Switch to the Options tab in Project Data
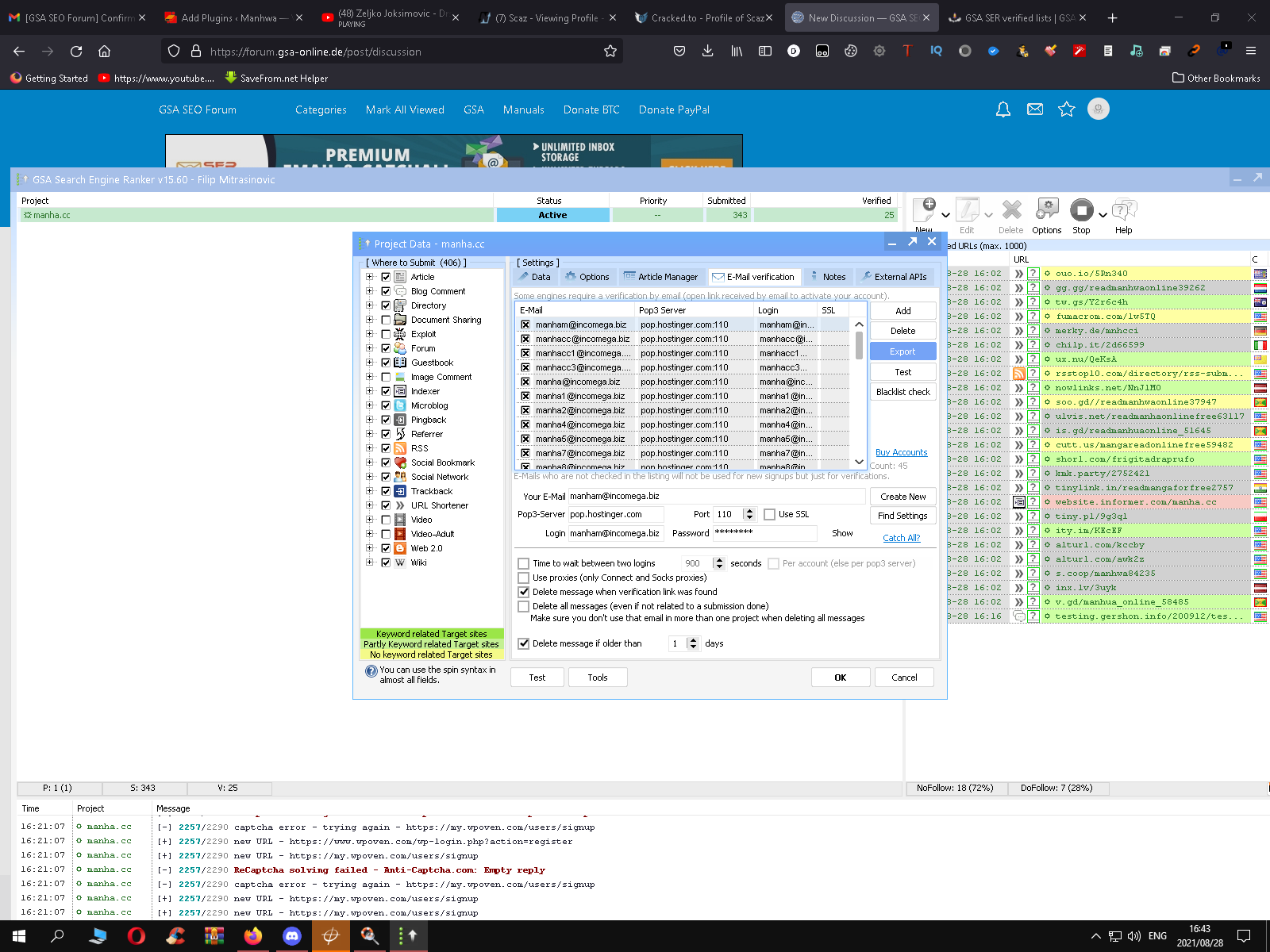Screen dimensions: 1270x952 (x=587, y=277)
